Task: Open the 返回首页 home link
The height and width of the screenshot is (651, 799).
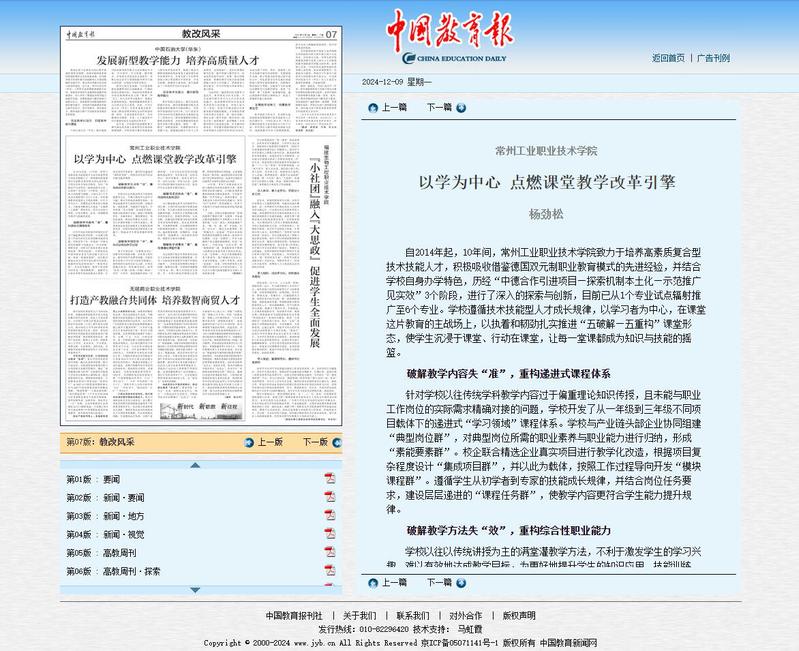Action: pos(668,58)
